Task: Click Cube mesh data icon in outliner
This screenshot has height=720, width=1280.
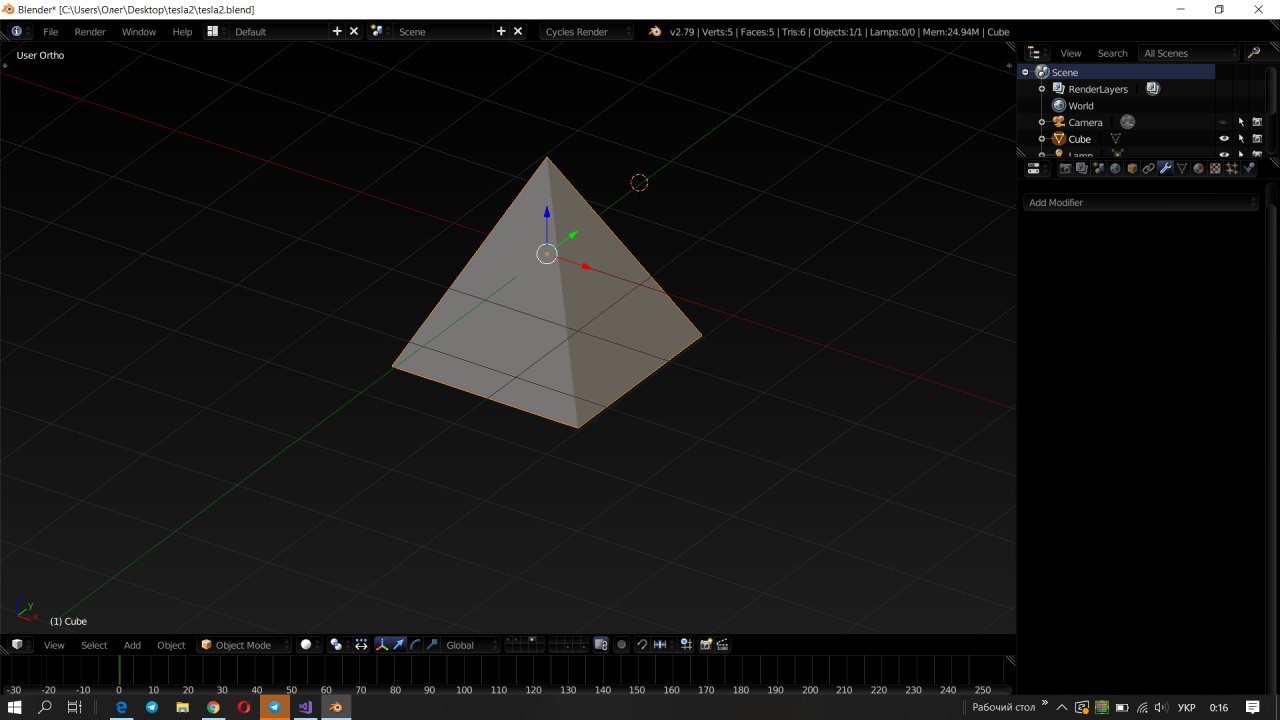Action: point(1115,139)
